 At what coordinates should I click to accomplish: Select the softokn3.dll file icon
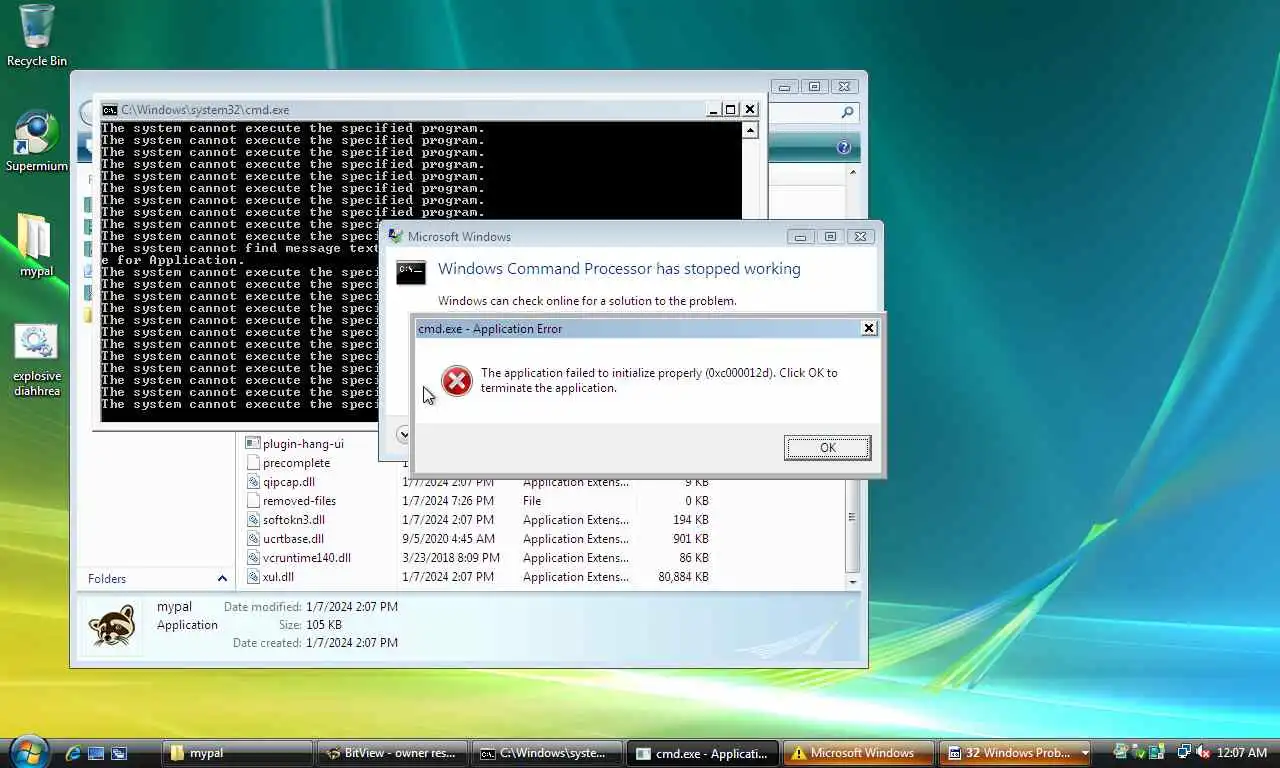253,520
